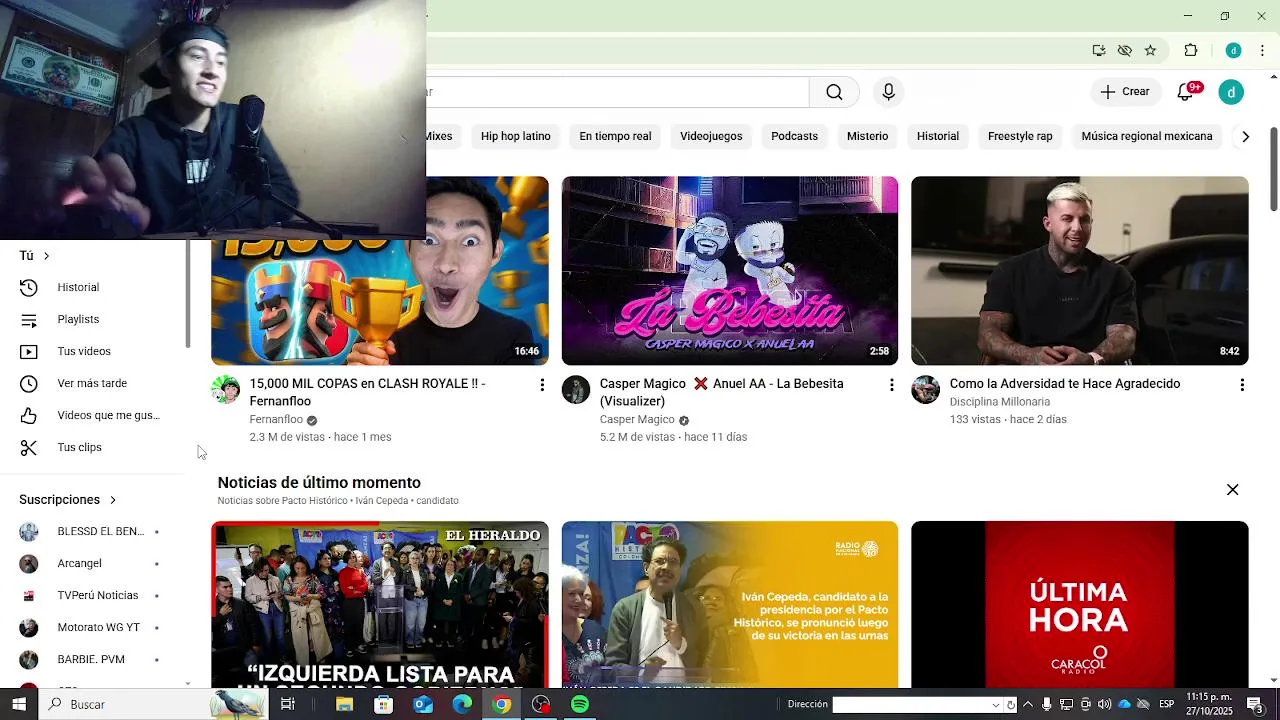The image size is (1280, 720).
Task: Show more category chips with right arrow
Action: click(1245, 136)
